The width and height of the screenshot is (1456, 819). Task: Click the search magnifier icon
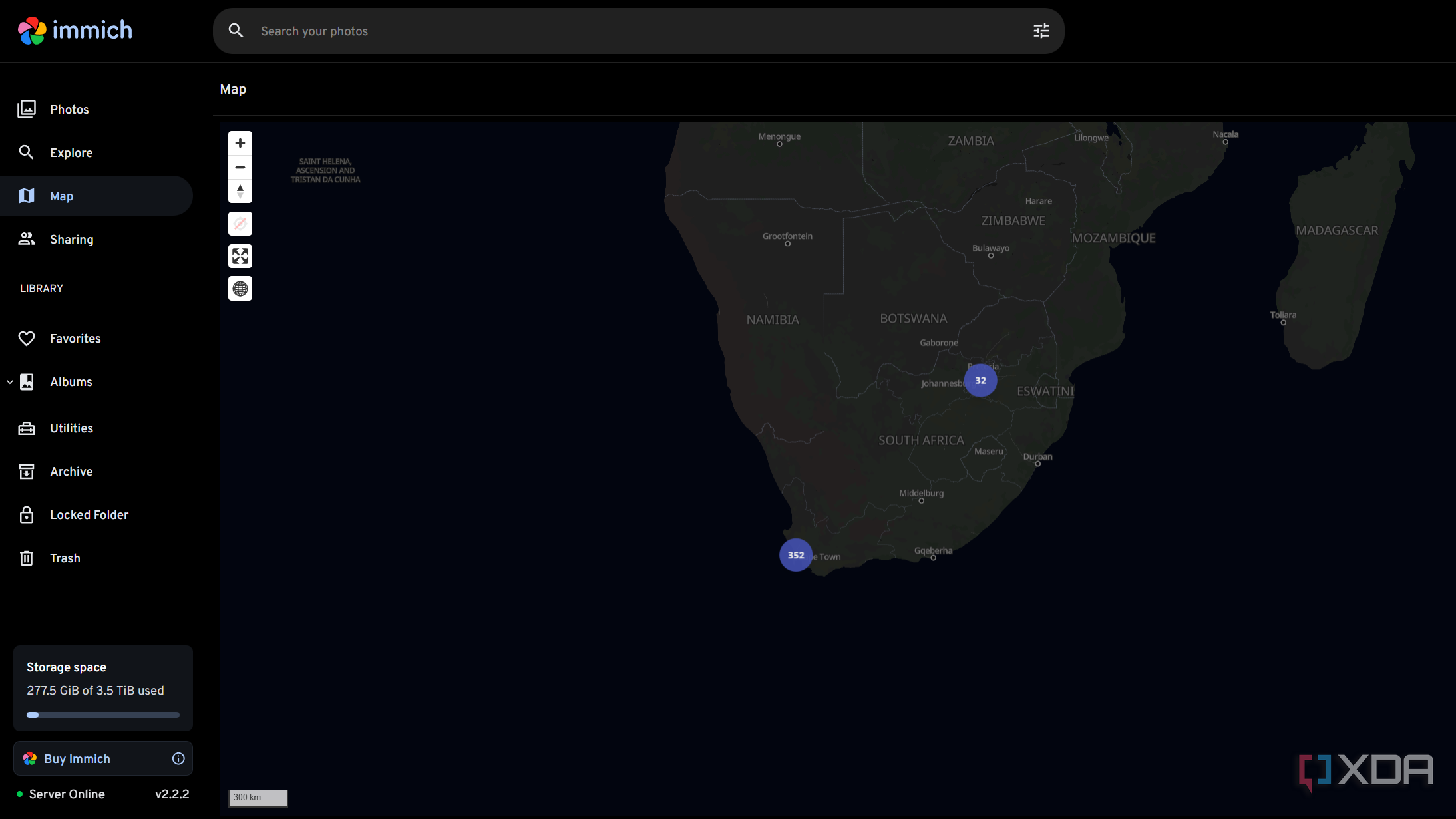tap(236, 31)
